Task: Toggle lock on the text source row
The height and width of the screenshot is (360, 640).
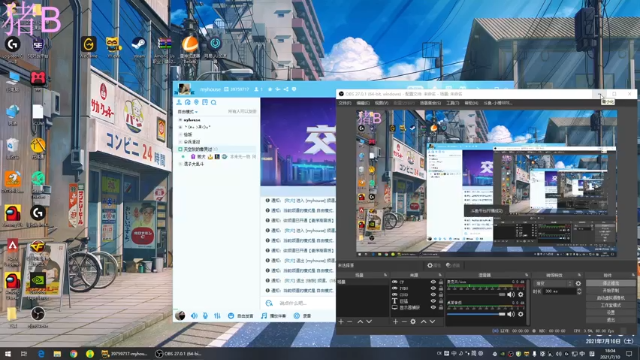Action: tap(441, 301)
